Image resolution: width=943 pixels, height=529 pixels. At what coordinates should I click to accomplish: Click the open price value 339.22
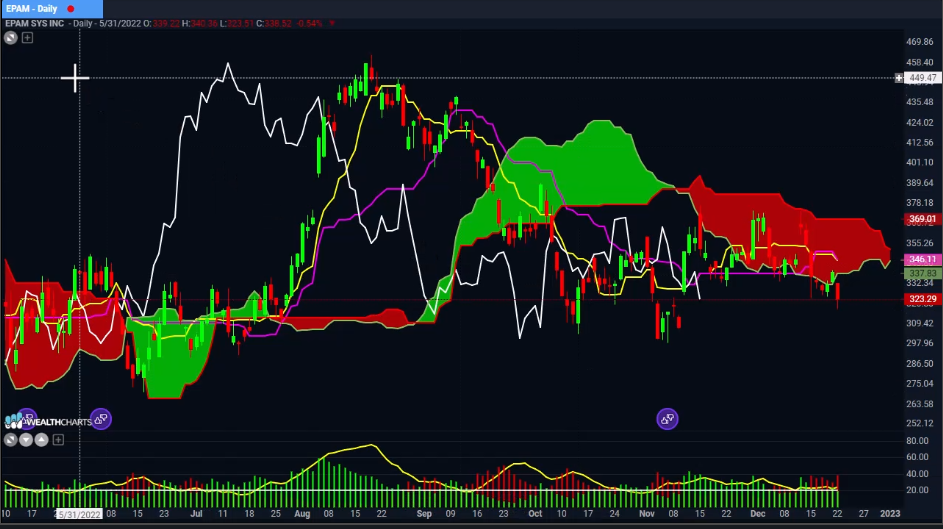(x=166, y=23)
